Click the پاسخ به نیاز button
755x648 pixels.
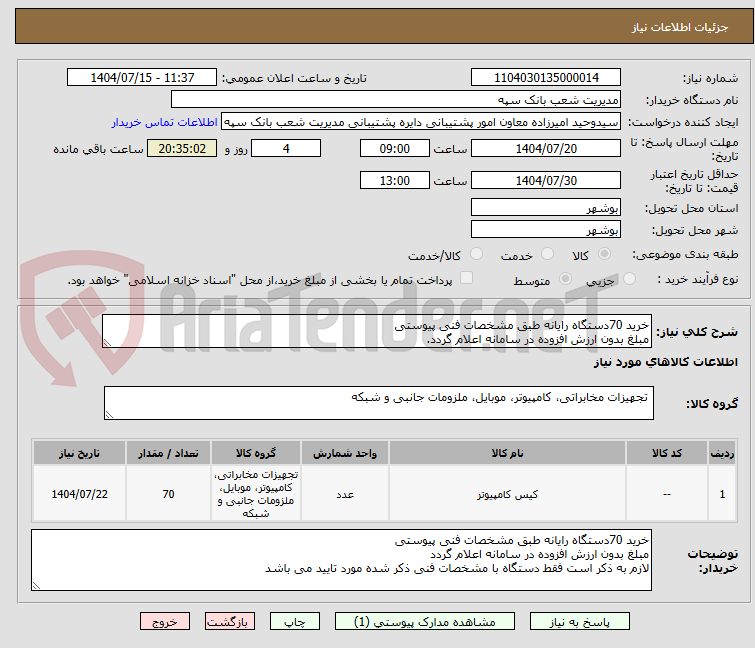coord(579,622)
